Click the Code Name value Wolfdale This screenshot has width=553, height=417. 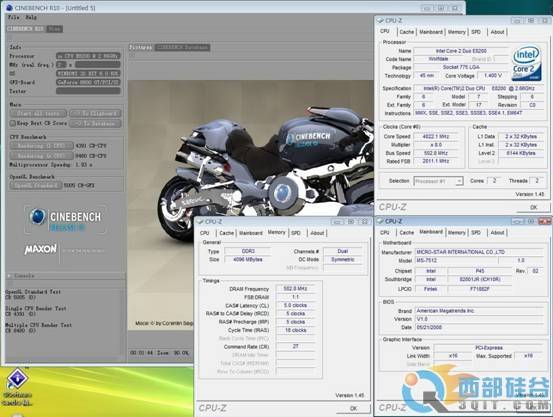tap(438, 59)
